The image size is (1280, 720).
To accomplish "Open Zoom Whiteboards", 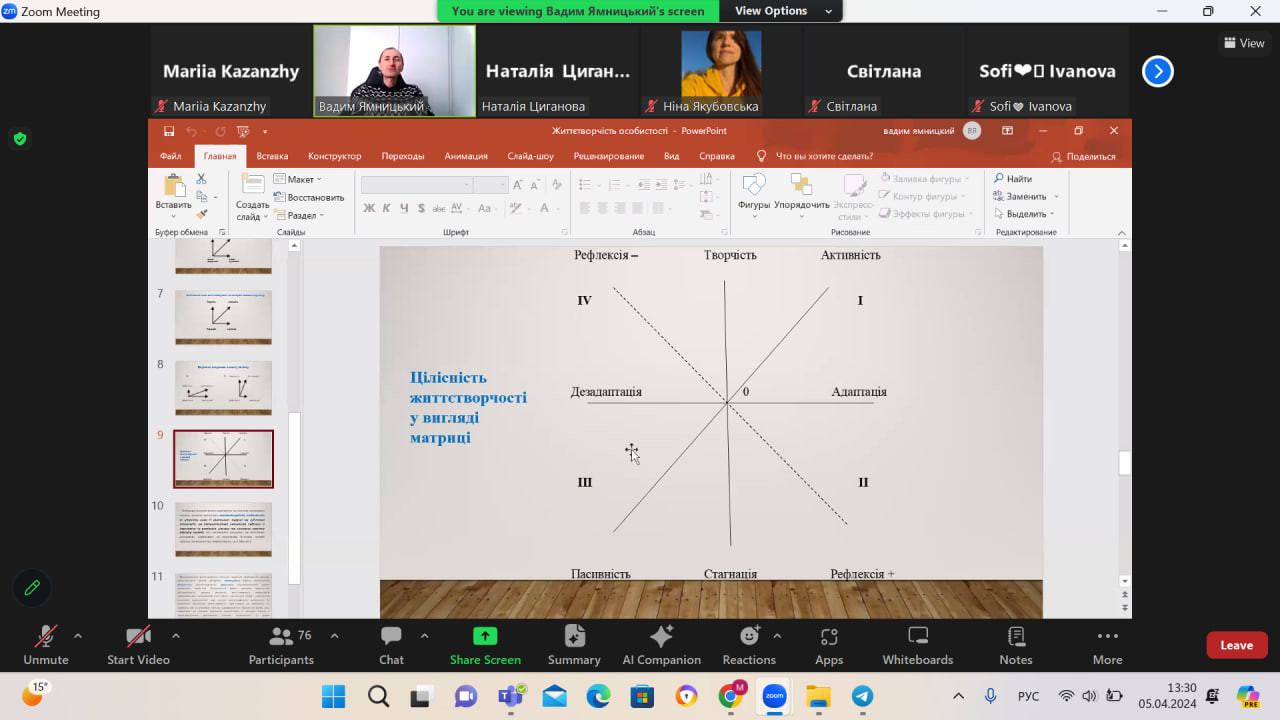I will (918, 645).
